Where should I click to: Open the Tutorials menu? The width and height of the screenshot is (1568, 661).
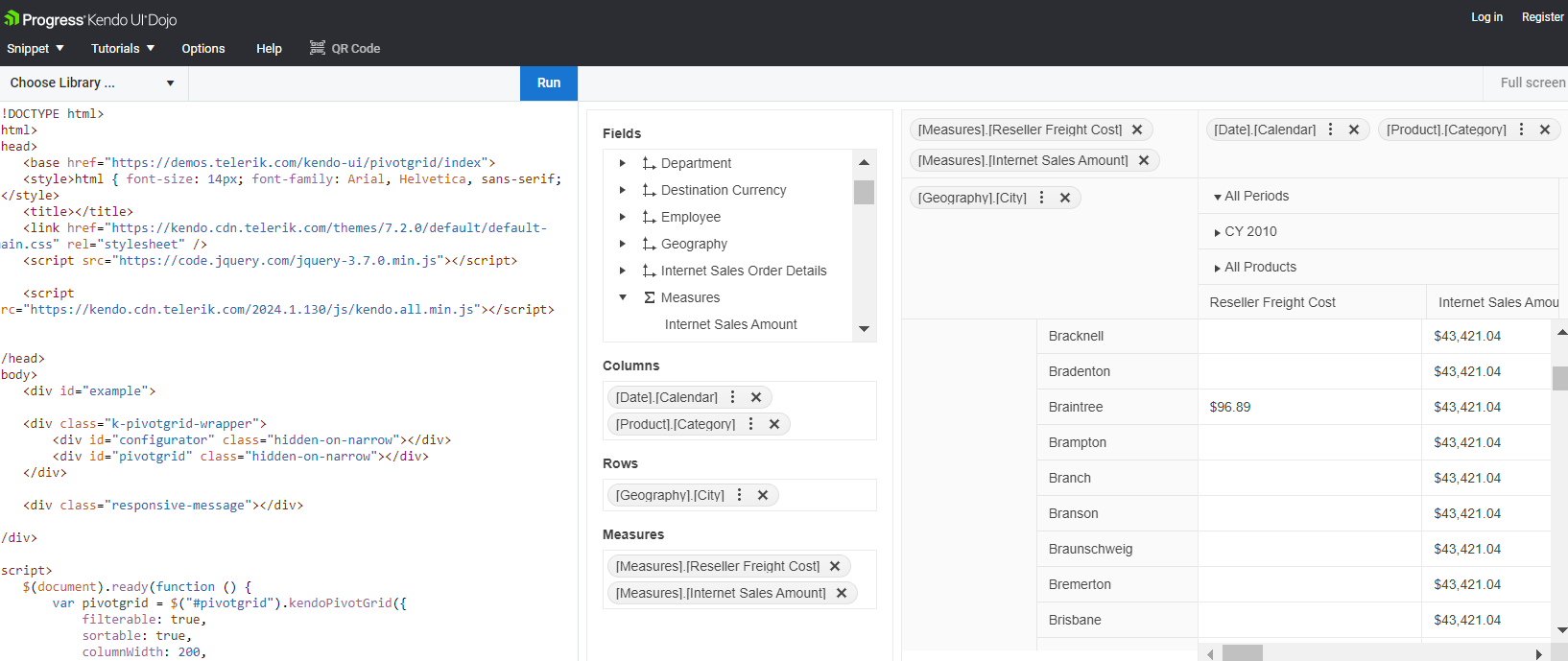point(123,48)
